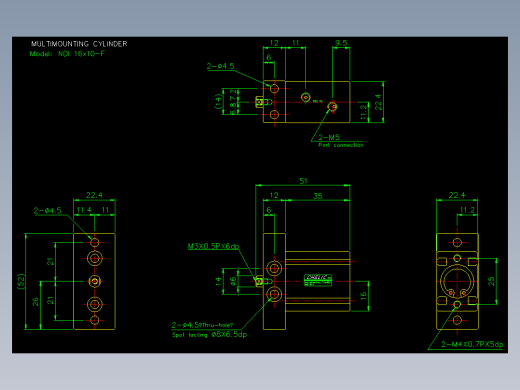Click the brand label plate on cylinder body
The width and height of the screenshot is (520, 390).
318,280
